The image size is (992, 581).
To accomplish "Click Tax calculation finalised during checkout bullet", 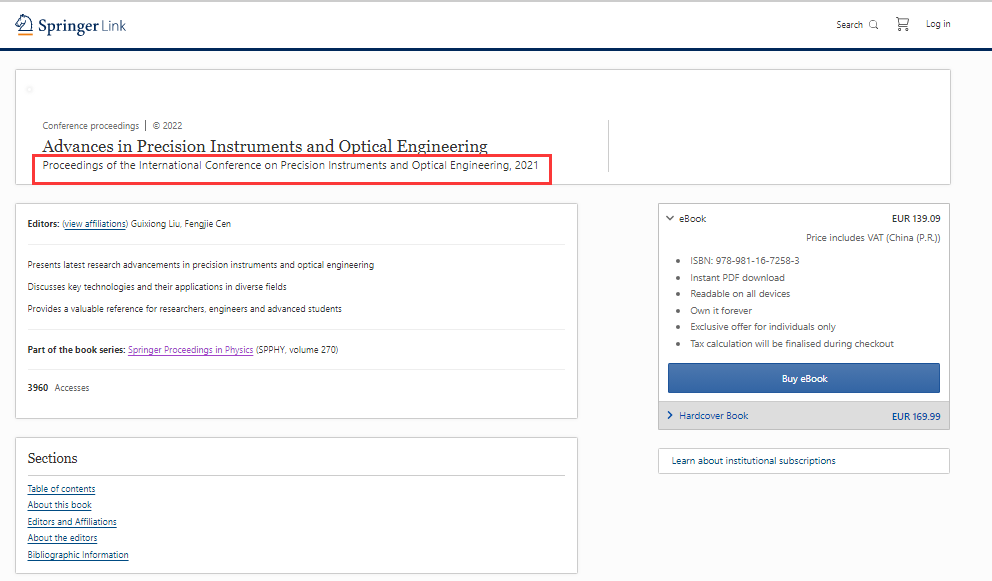I will [792, 344].
